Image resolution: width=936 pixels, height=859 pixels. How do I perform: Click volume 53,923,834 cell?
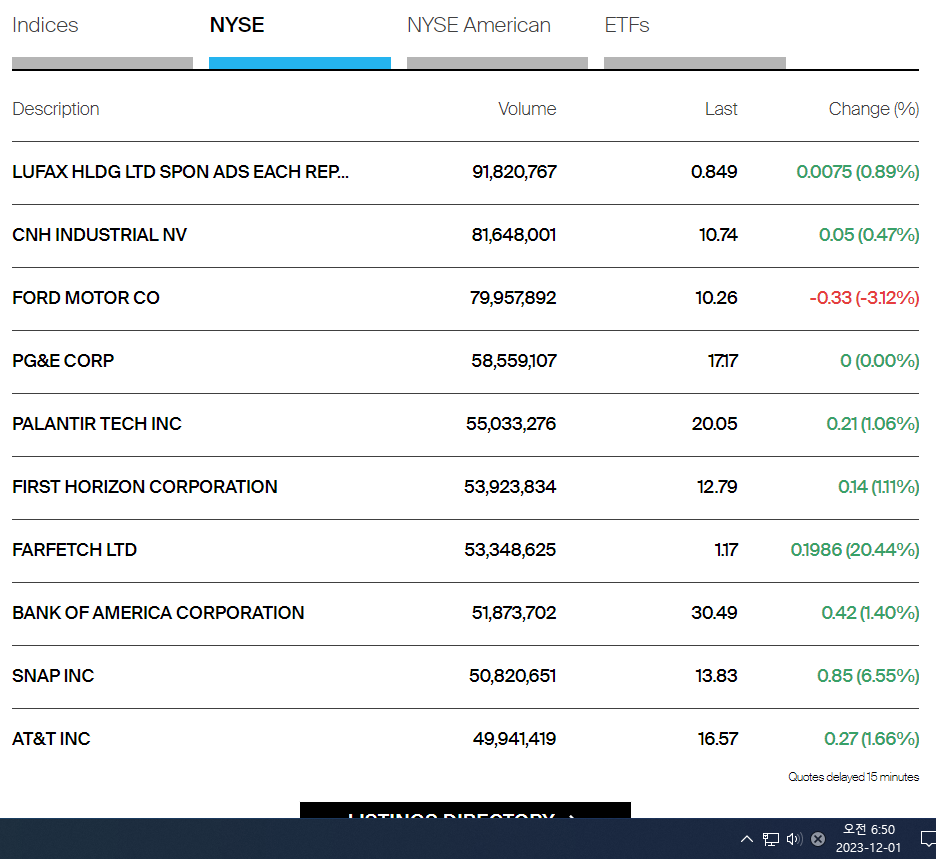pyautogui.click(x=510, y=487)
